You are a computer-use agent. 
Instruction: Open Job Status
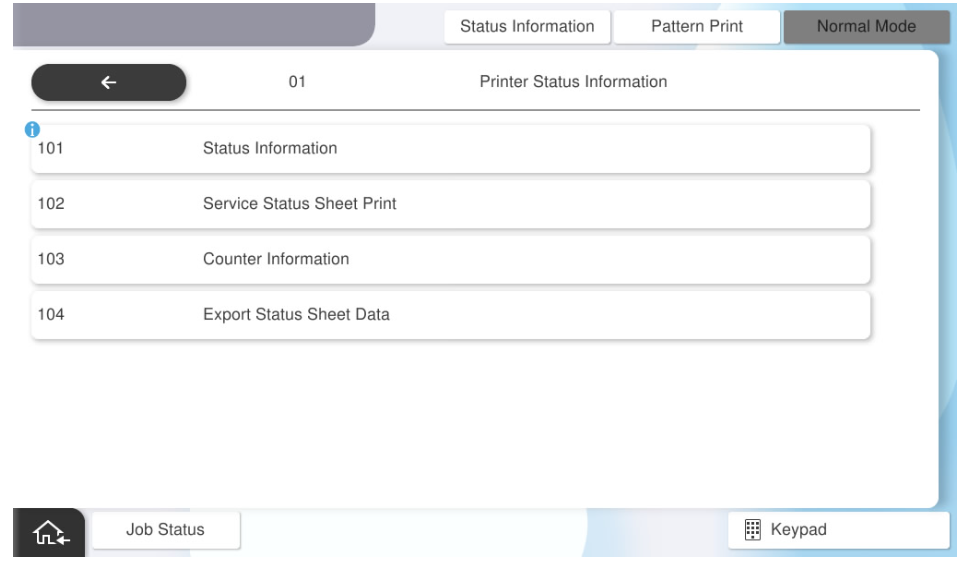click(x=166, y=529)
